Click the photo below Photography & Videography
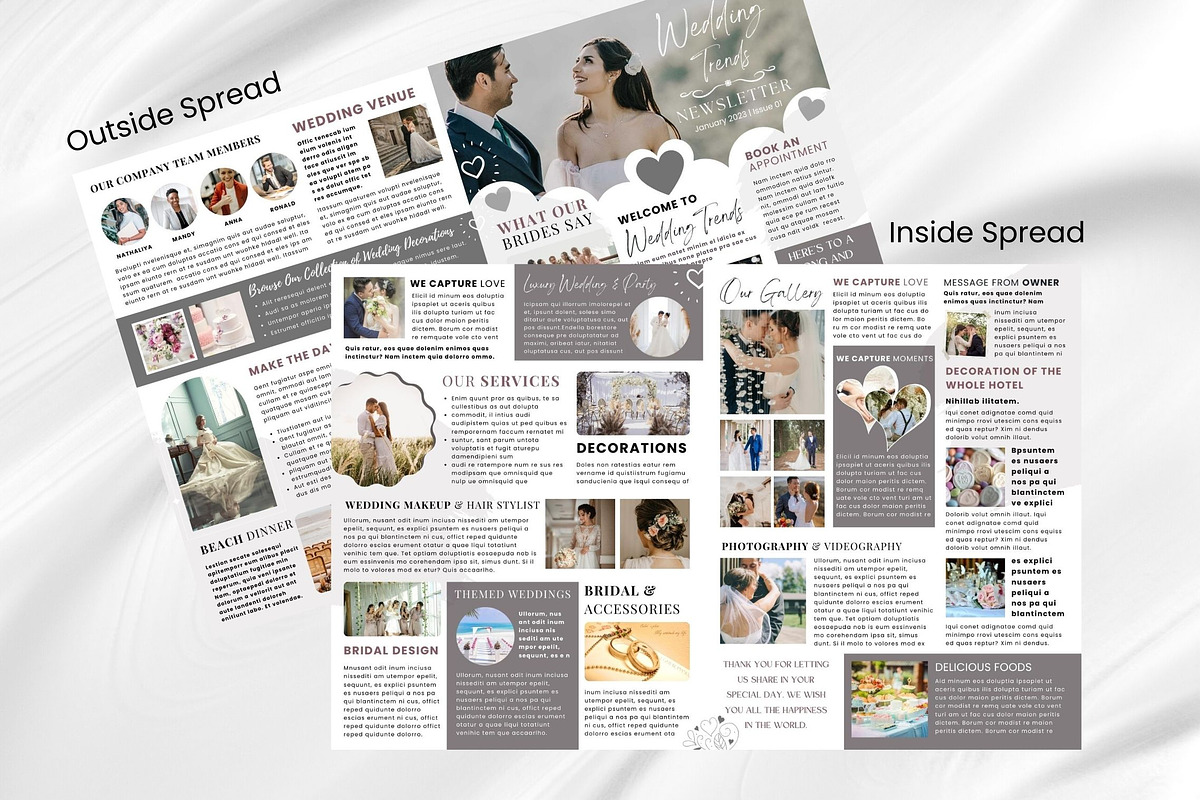Viewport: 1200px width, 800px height. click(763, 599)
